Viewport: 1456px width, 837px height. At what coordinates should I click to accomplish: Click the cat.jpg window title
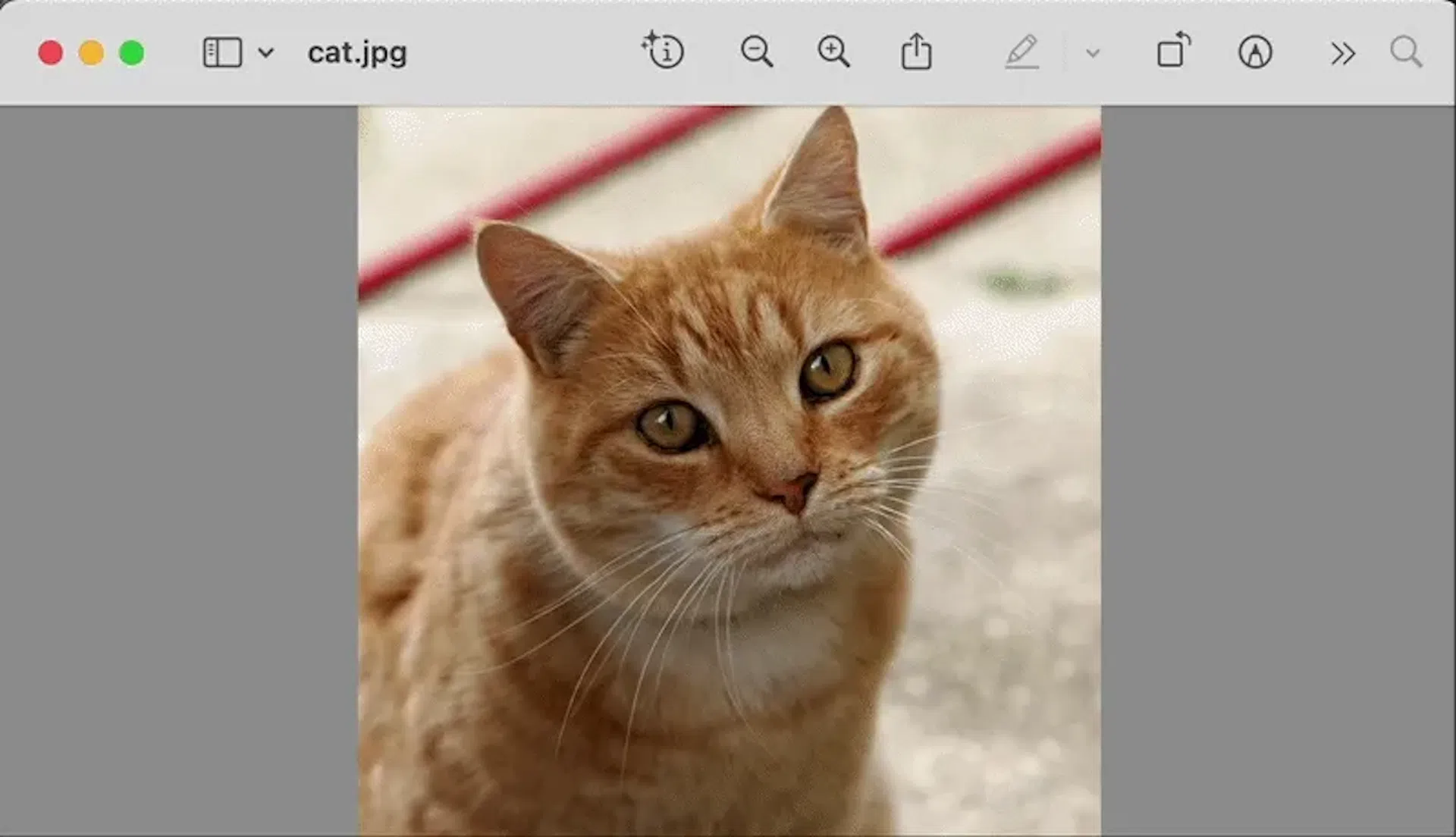click(x=357, y=53)
